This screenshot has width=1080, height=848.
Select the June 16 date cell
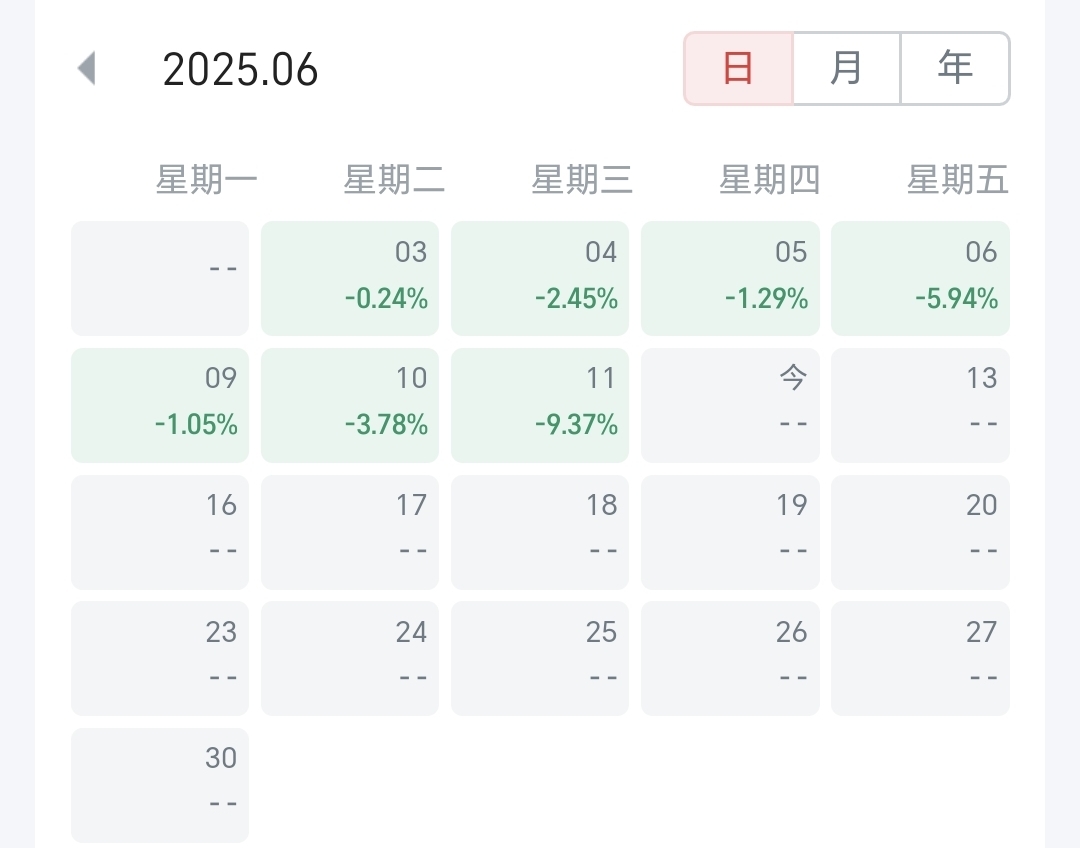(x=160, y=532)
